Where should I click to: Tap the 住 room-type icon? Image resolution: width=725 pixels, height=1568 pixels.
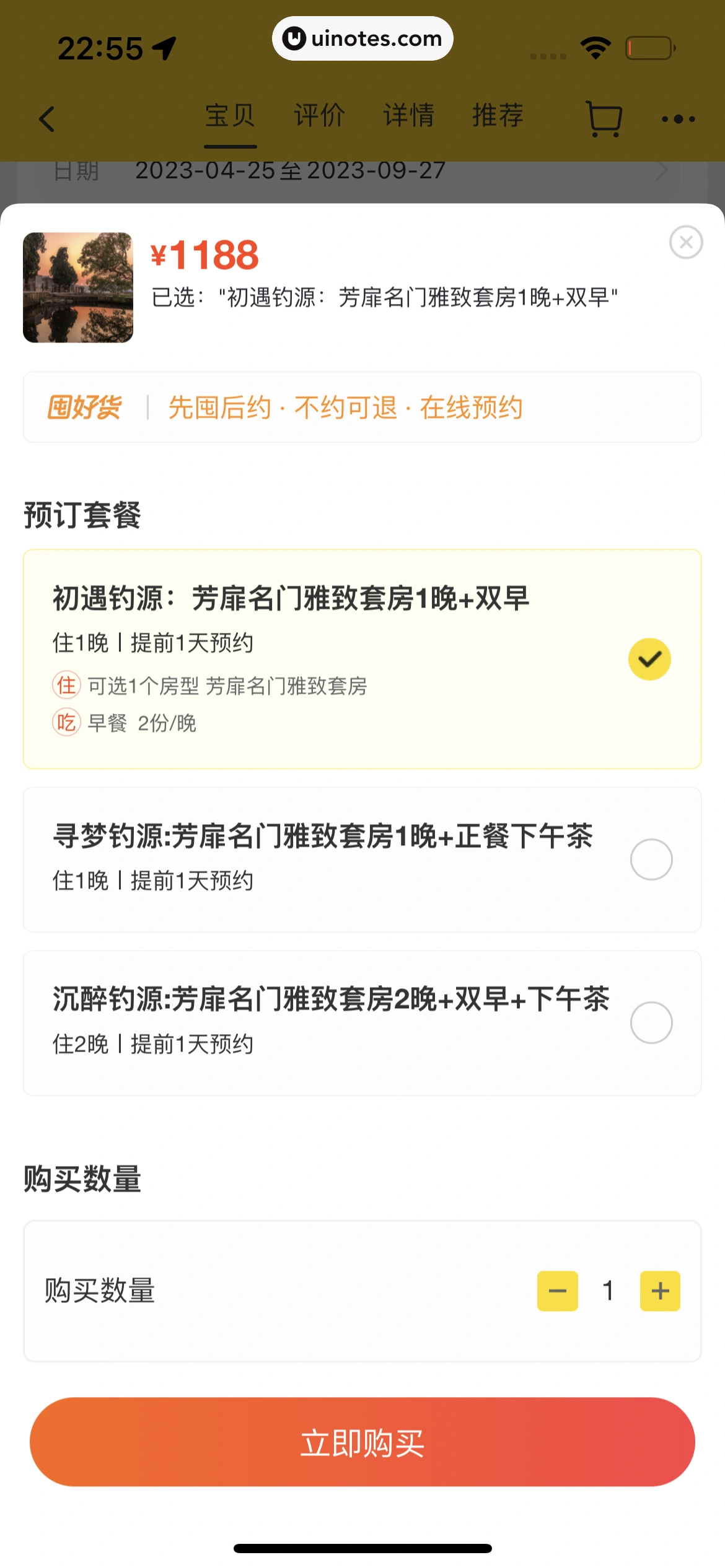pos(66,686)
